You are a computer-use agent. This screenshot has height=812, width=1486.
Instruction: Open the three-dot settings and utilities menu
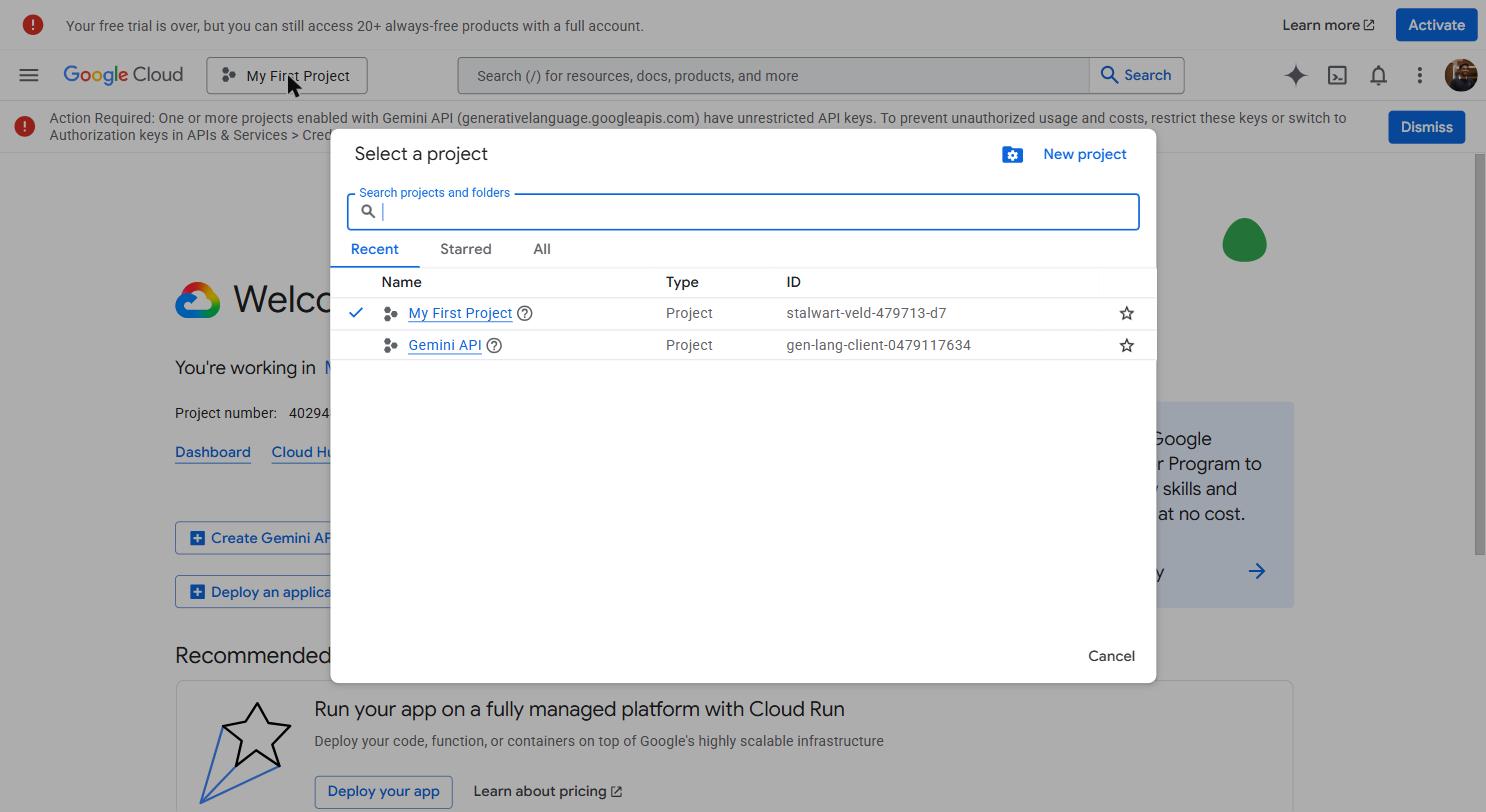pos(1419,75)
